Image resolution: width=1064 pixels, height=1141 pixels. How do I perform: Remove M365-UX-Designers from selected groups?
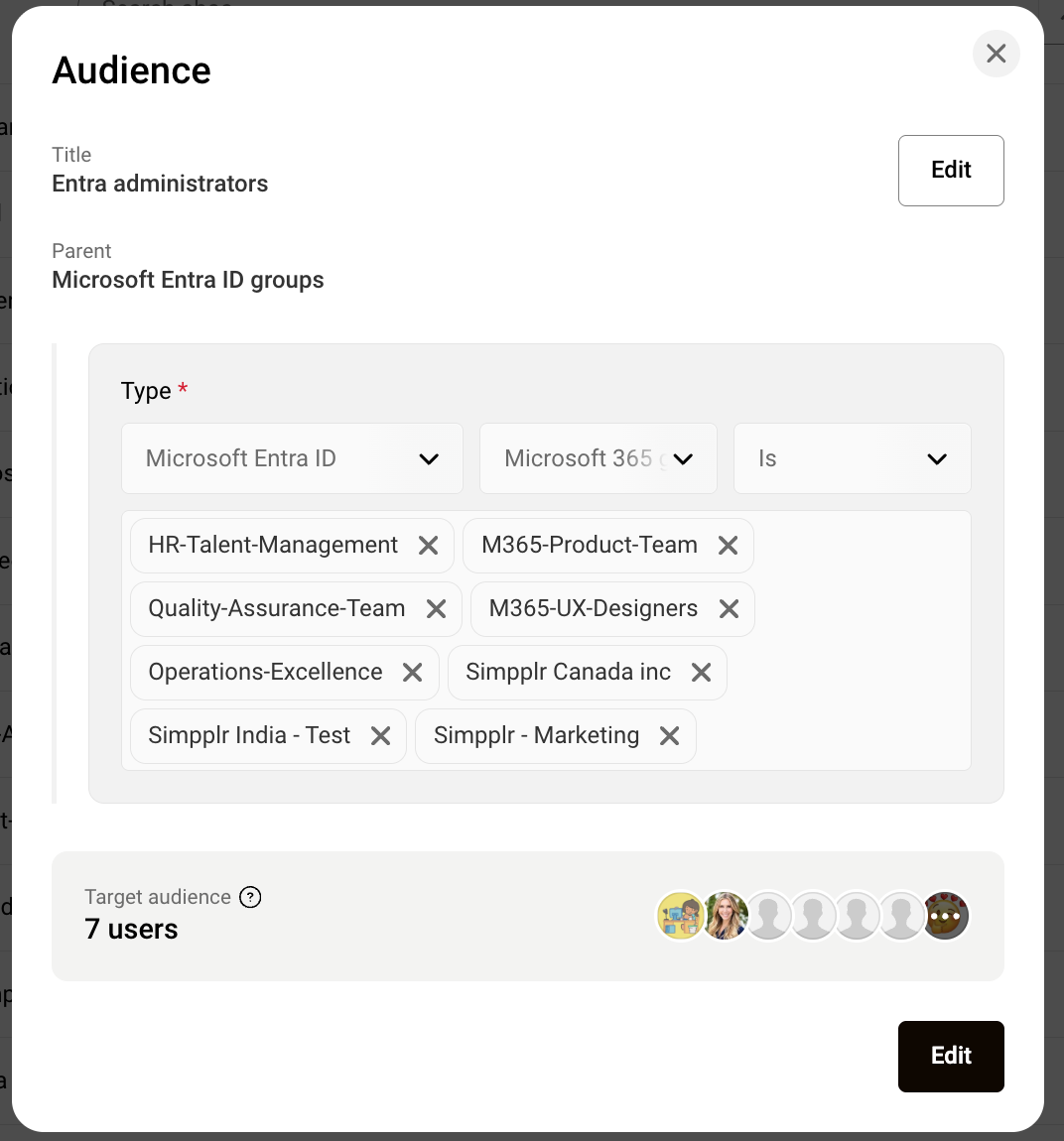coord(729,609)
